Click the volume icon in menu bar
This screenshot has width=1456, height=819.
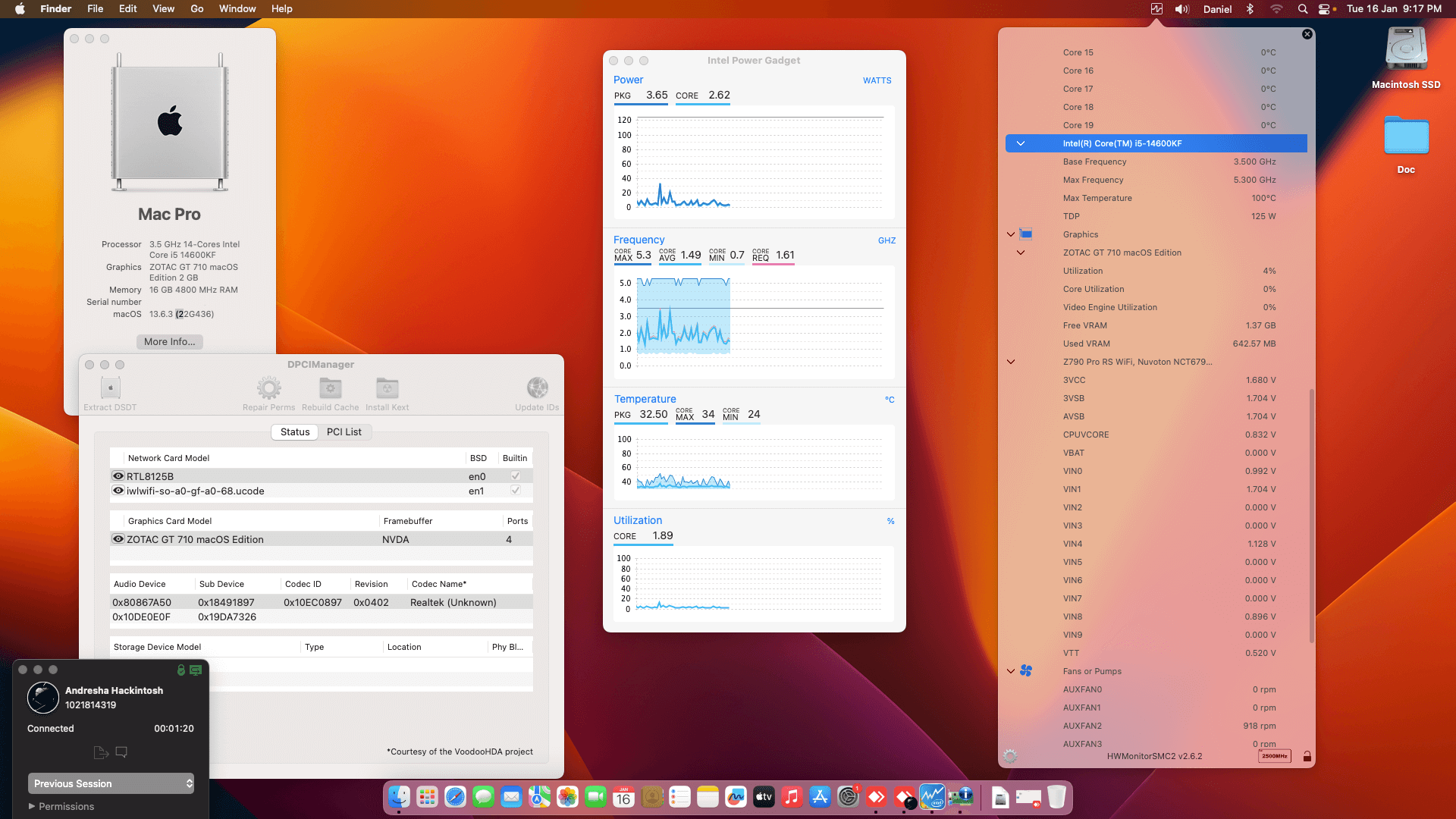point(1181,9)
